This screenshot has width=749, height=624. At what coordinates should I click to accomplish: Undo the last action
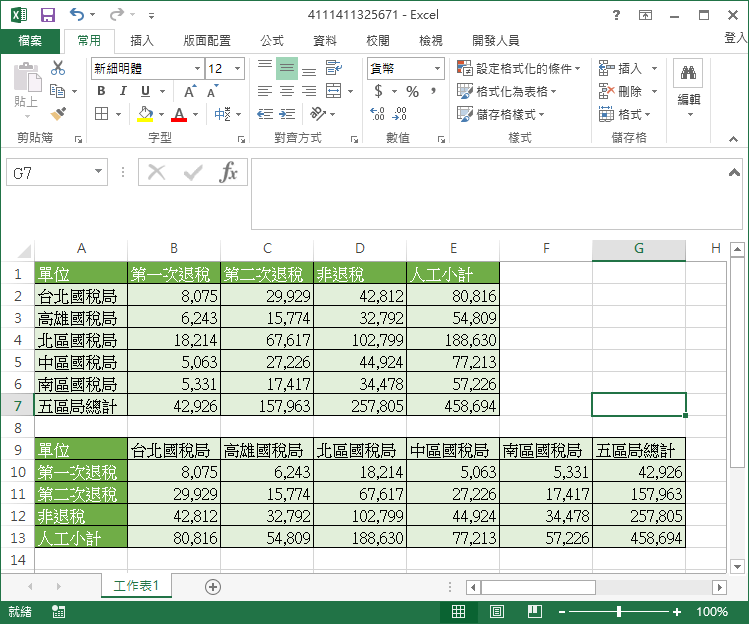coord(76,14)
